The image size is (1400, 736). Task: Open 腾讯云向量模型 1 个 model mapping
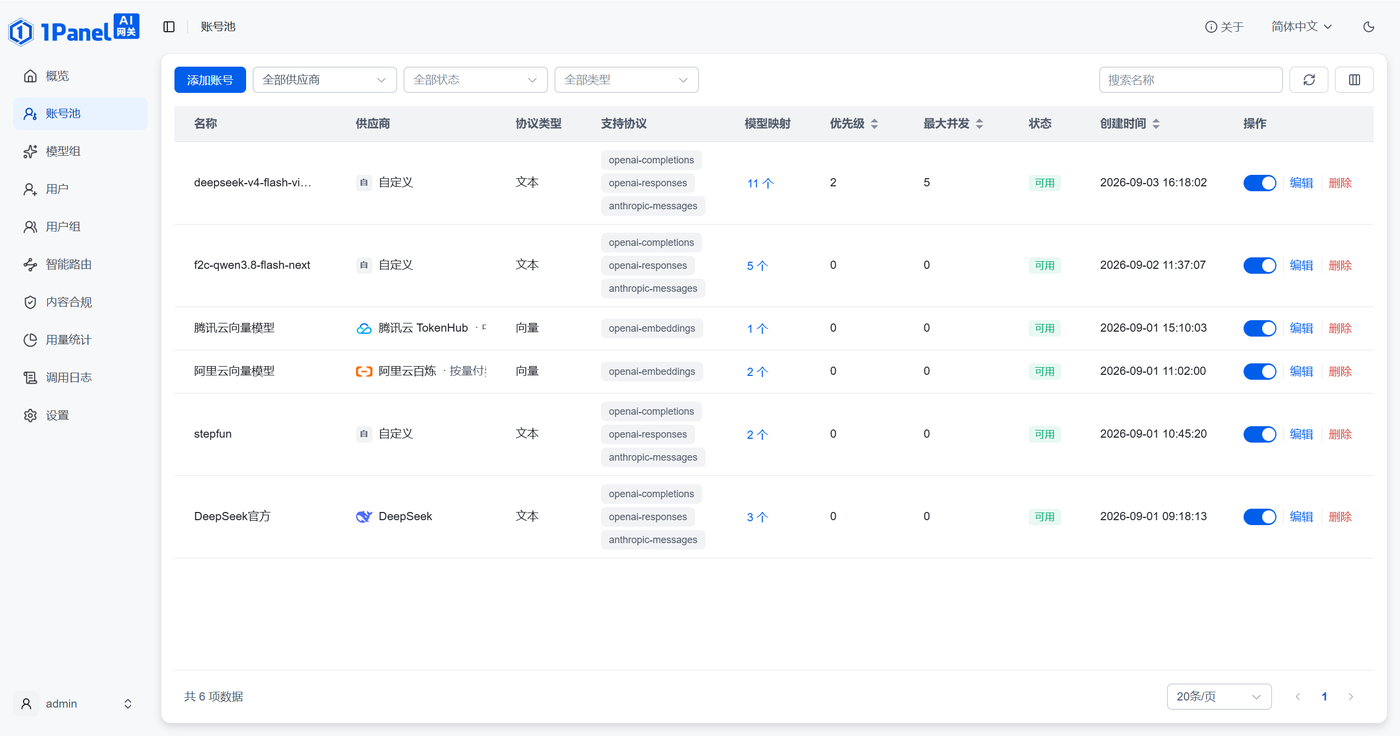coord(757,329)
